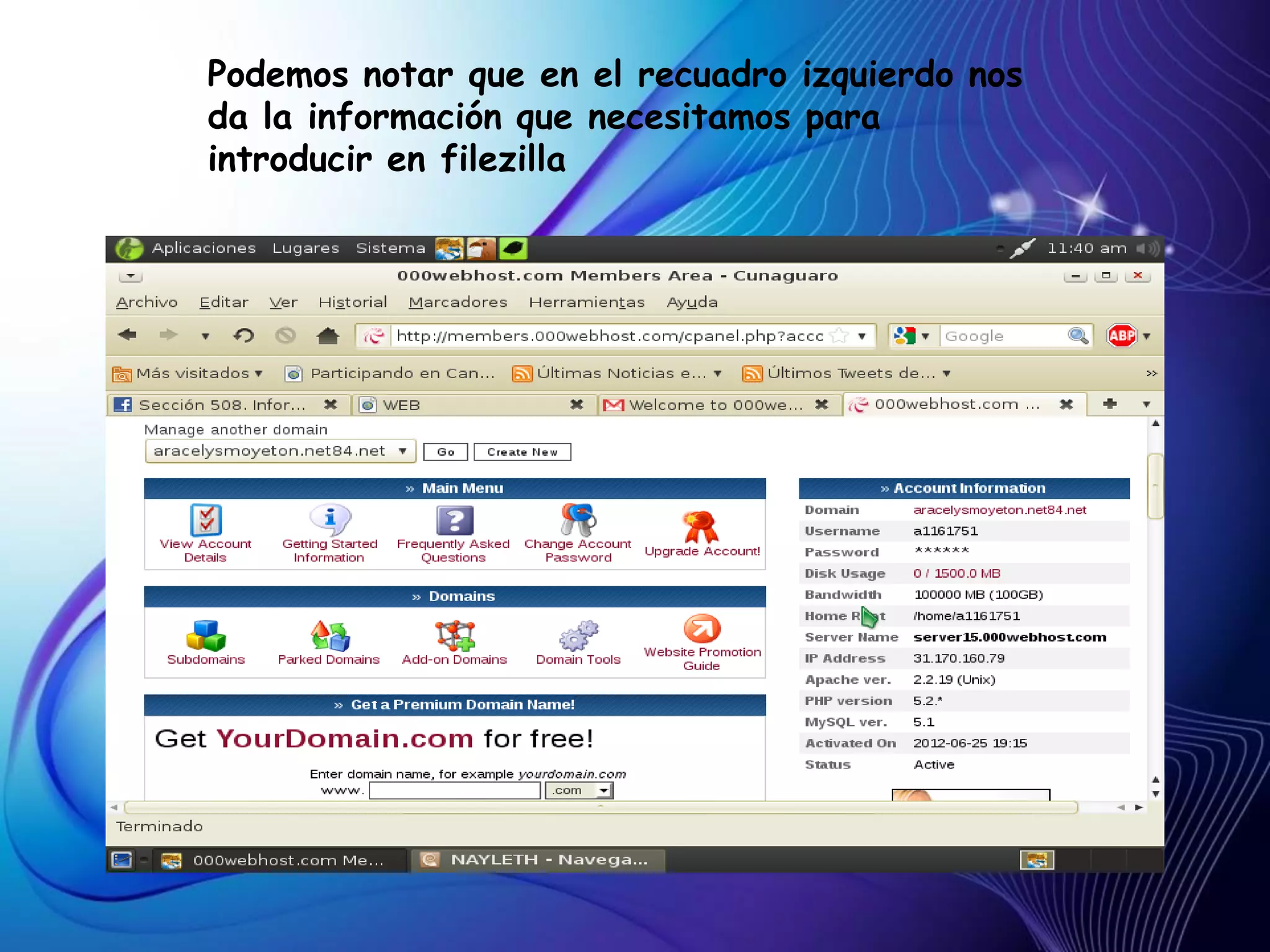Open Website Promotion Guide icon
Viewport: 1270px width, 952px height.
click(x=702, y=628)
